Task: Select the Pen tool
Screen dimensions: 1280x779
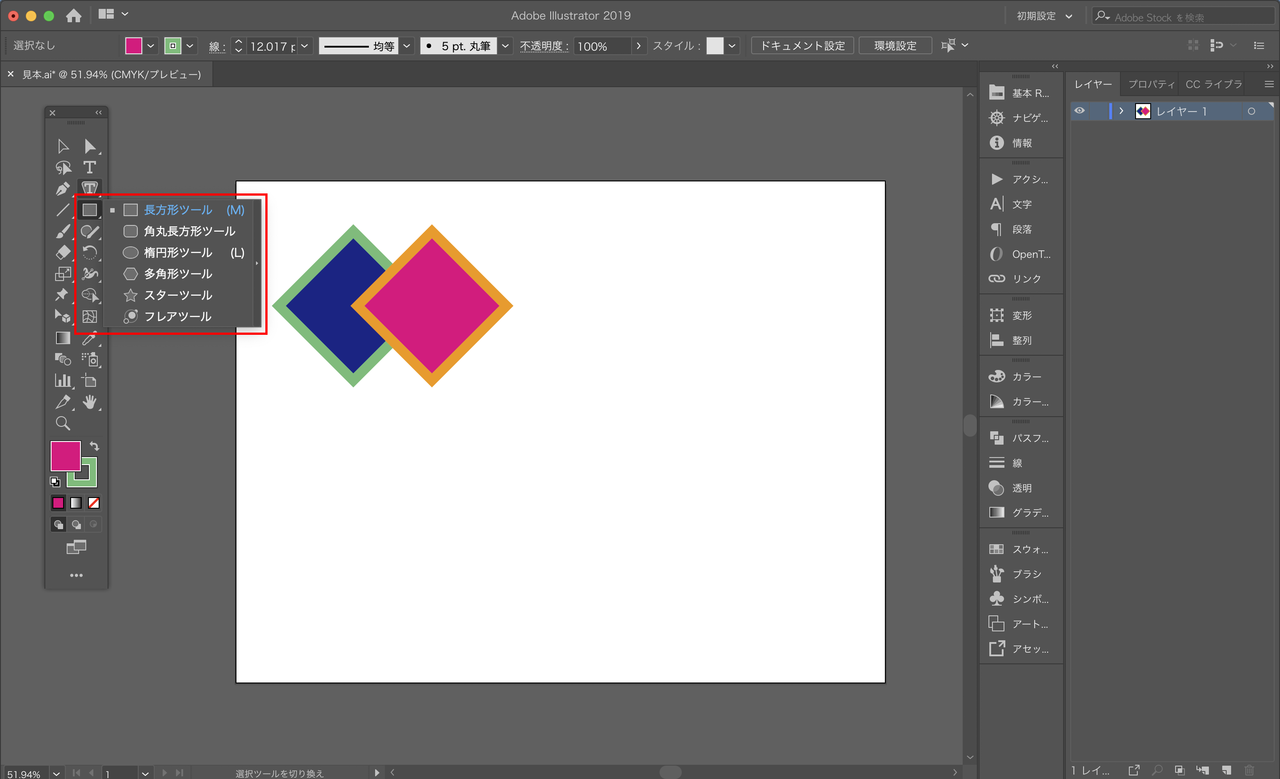Action: (x=63, y=188)
